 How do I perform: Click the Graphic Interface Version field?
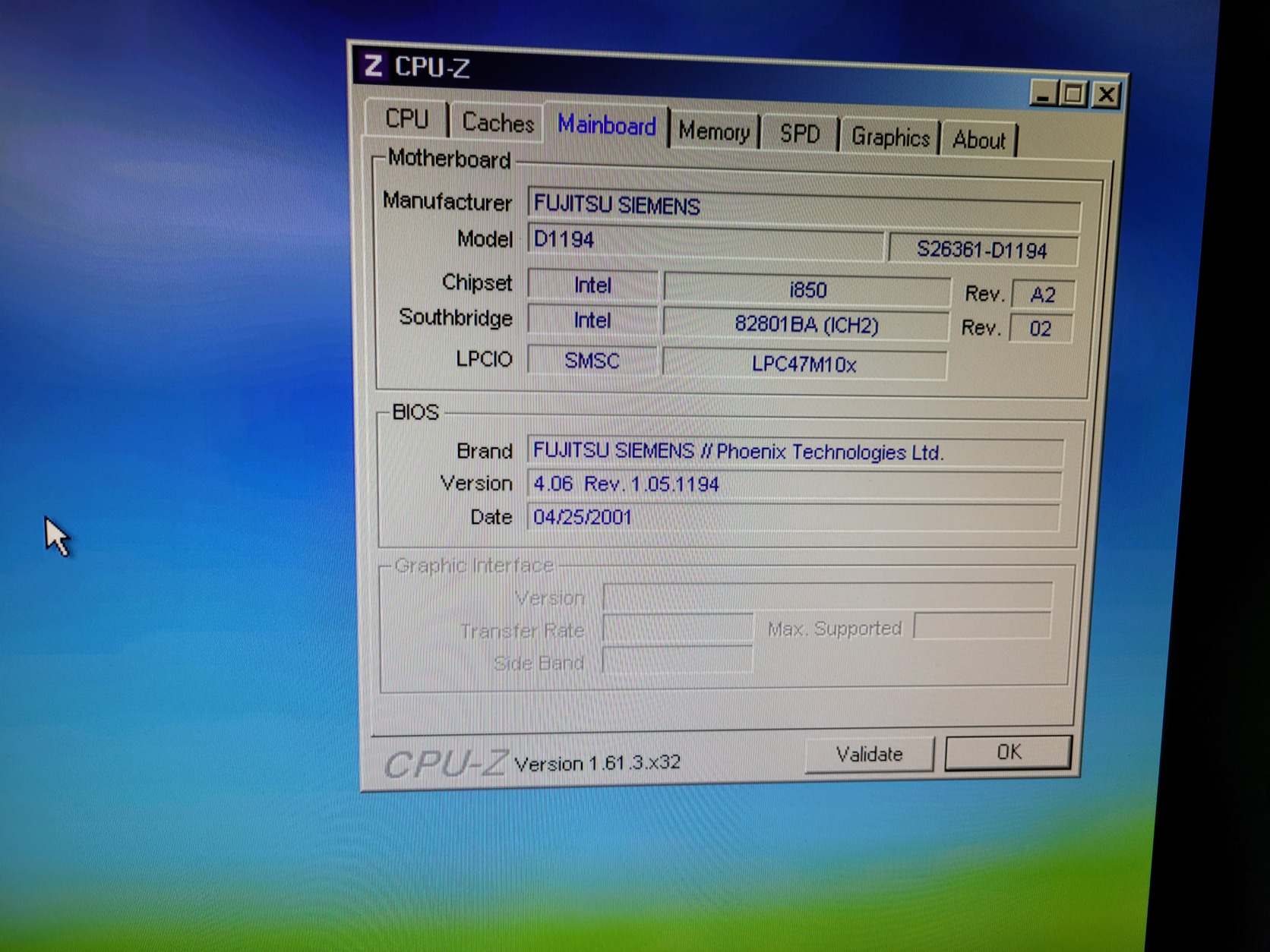(x=827, y=597)
